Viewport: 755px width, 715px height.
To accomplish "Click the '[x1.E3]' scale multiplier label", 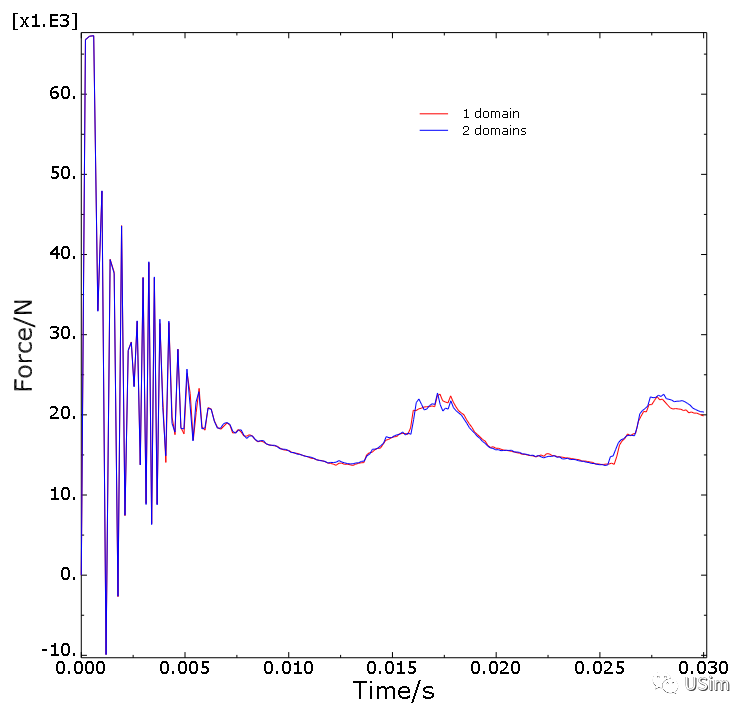I will [x=44, y=21].
